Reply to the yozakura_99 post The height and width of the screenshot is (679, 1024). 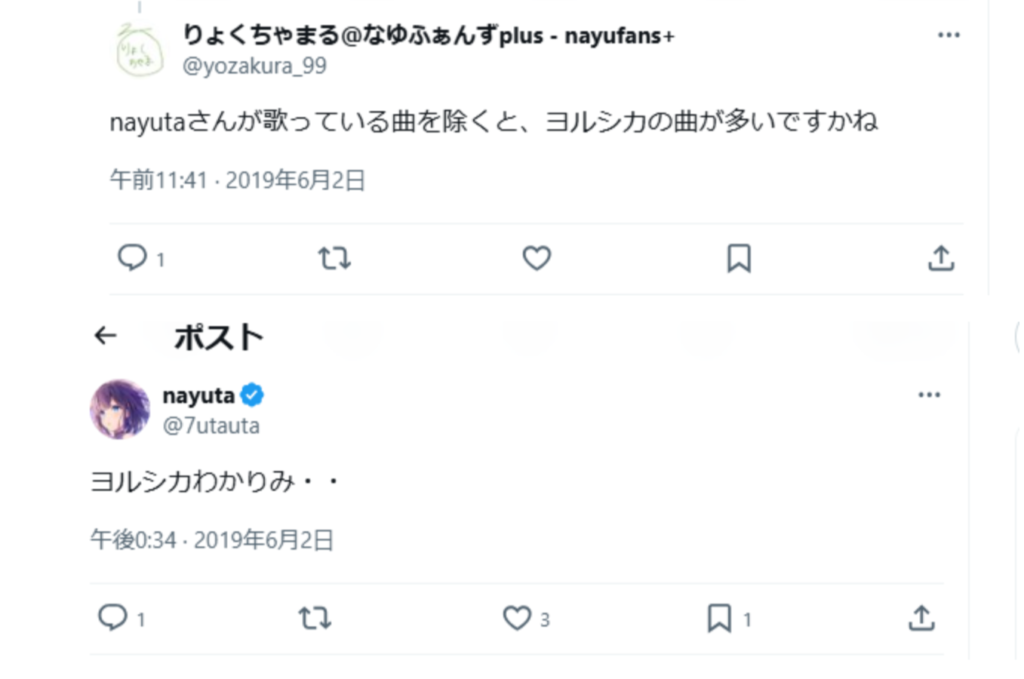133,259
